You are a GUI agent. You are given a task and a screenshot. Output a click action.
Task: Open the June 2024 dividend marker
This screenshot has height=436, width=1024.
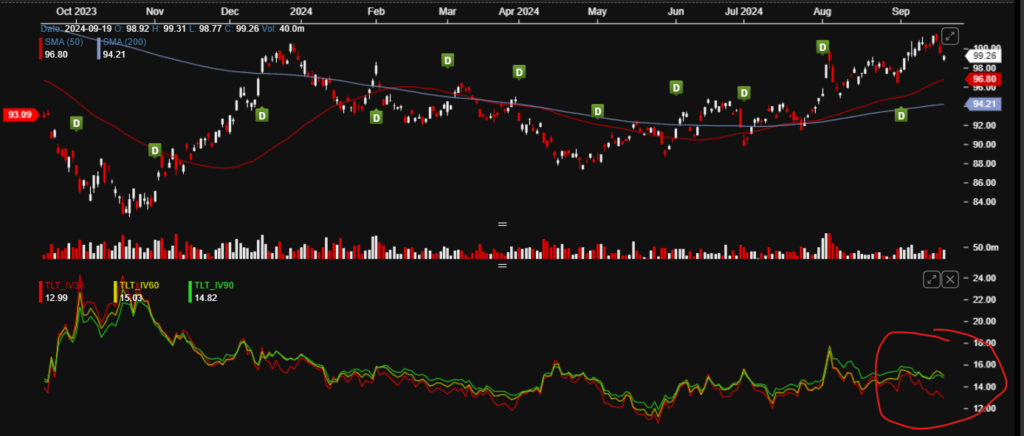(x=677, y=87)
